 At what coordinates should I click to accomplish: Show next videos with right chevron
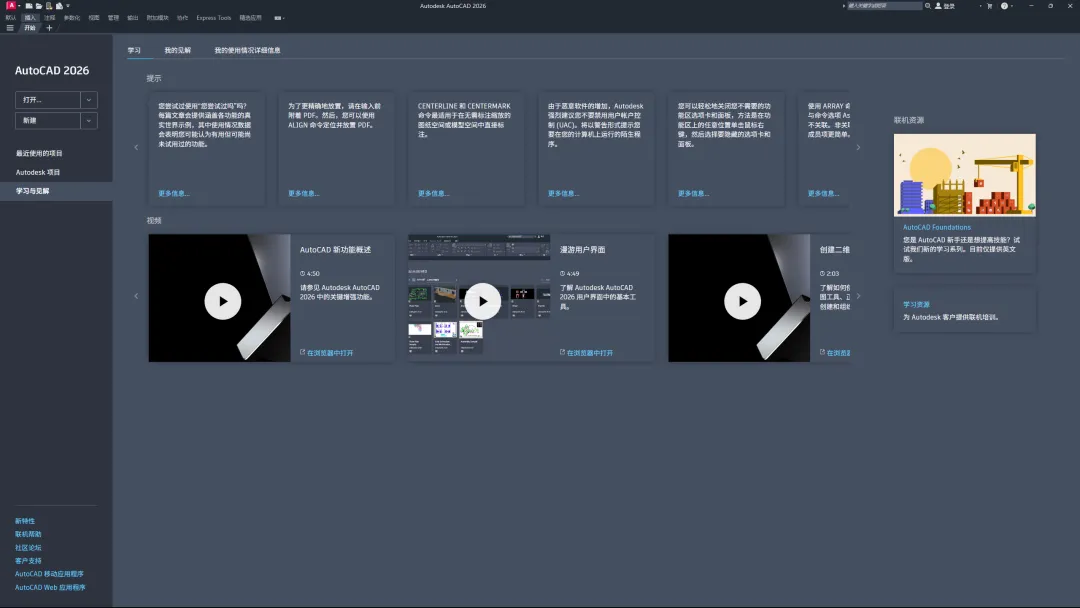pyautogui.click(x=858, y=296)
